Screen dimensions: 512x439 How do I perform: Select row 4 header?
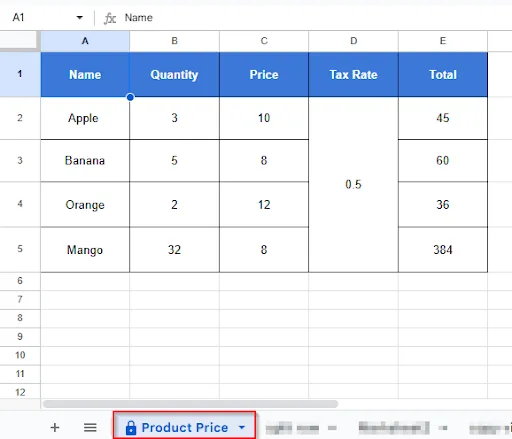tap(20, 204)
